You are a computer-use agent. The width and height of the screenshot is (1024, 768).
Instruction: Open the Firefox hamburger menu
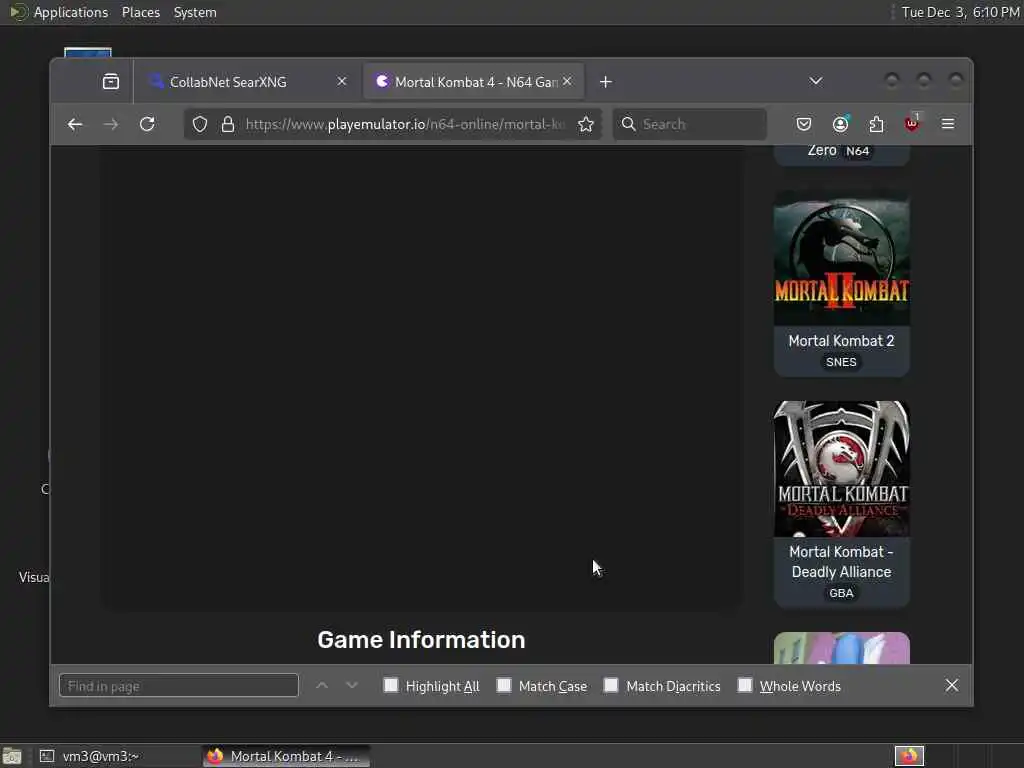[x=948, y=124]
